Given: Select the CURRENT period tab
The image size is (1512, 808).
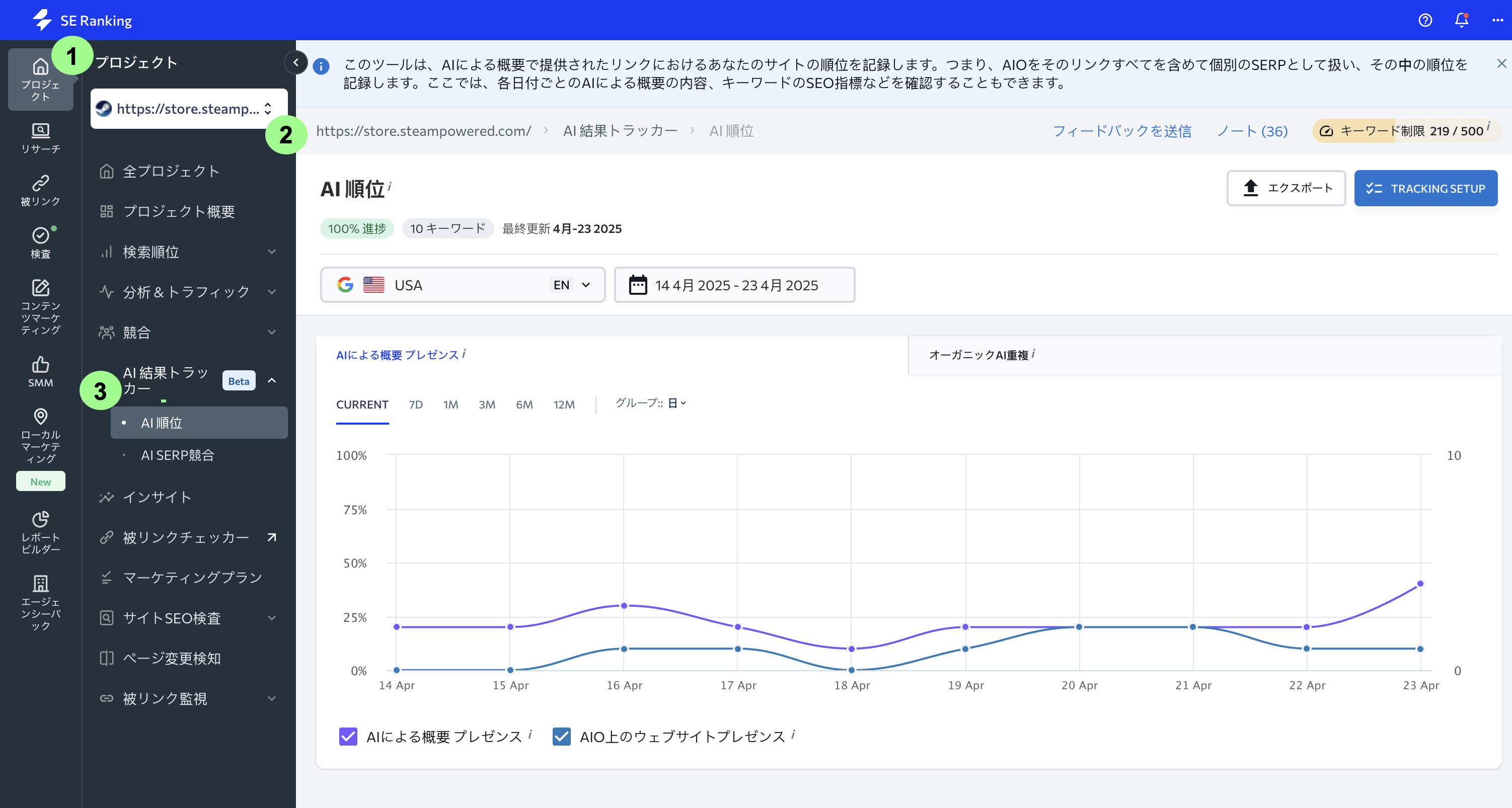Looking at the screenshot, I should tap(362, 405).
